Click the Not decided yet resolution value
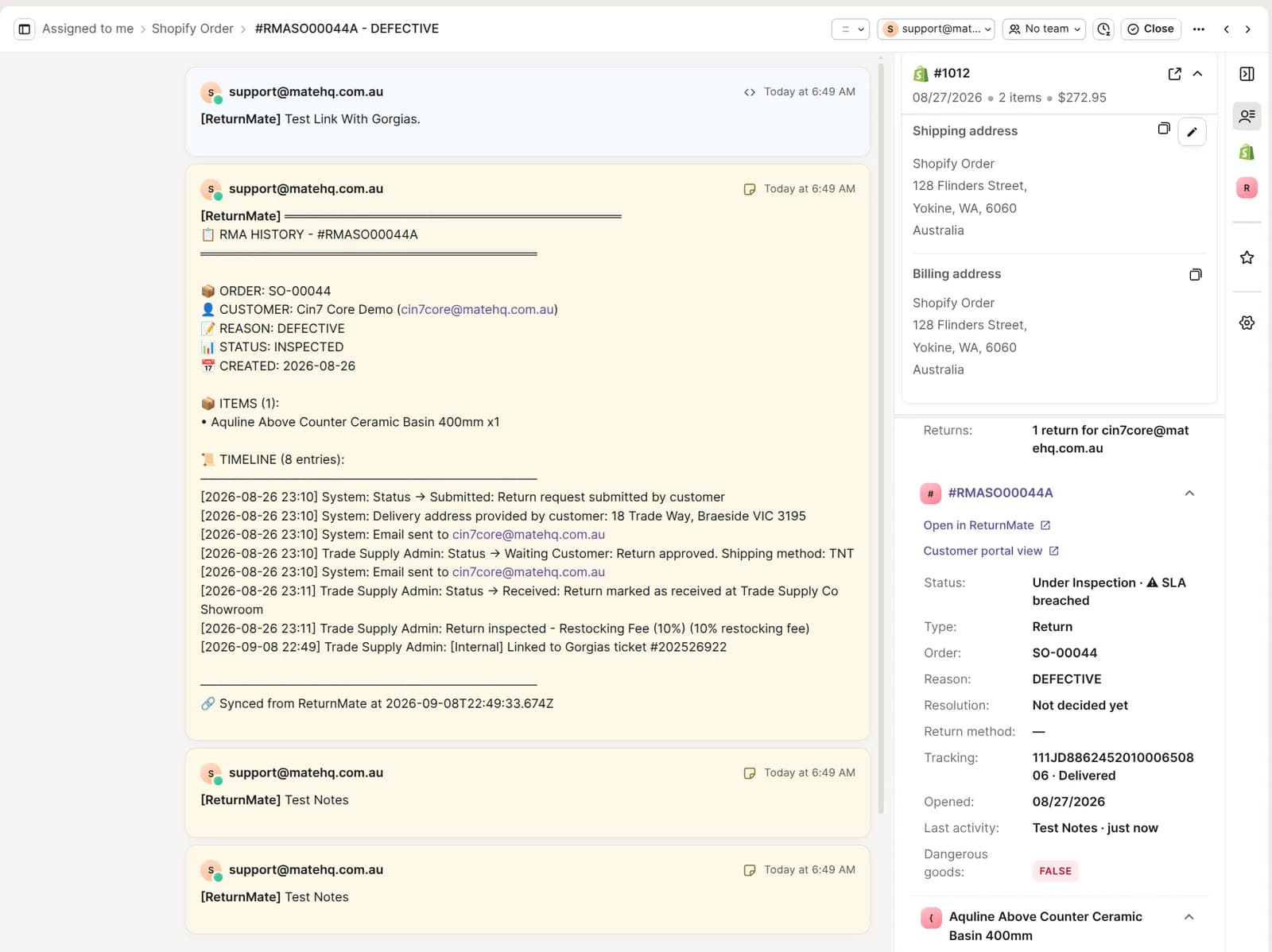This screenshot has height=952, width=1272. [1080, 706]
